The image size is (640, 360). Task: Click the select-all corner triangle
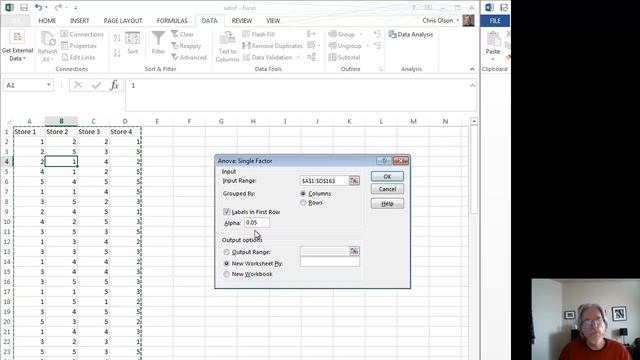pyautogui.click(x=8, y=122)
